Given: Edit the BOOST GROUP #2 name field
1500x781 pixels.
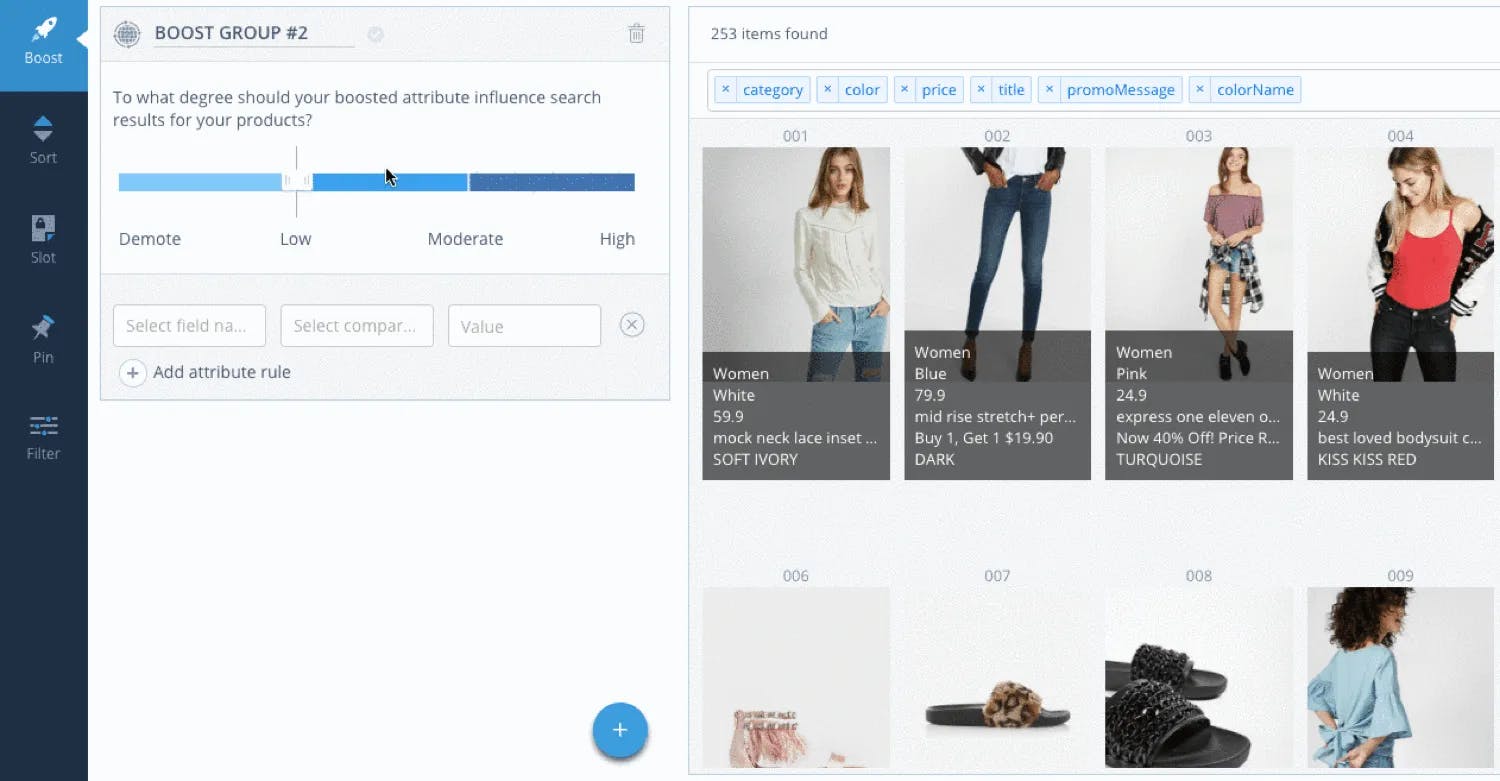Looking at the screenshot, I should click(x=254, y=33).
